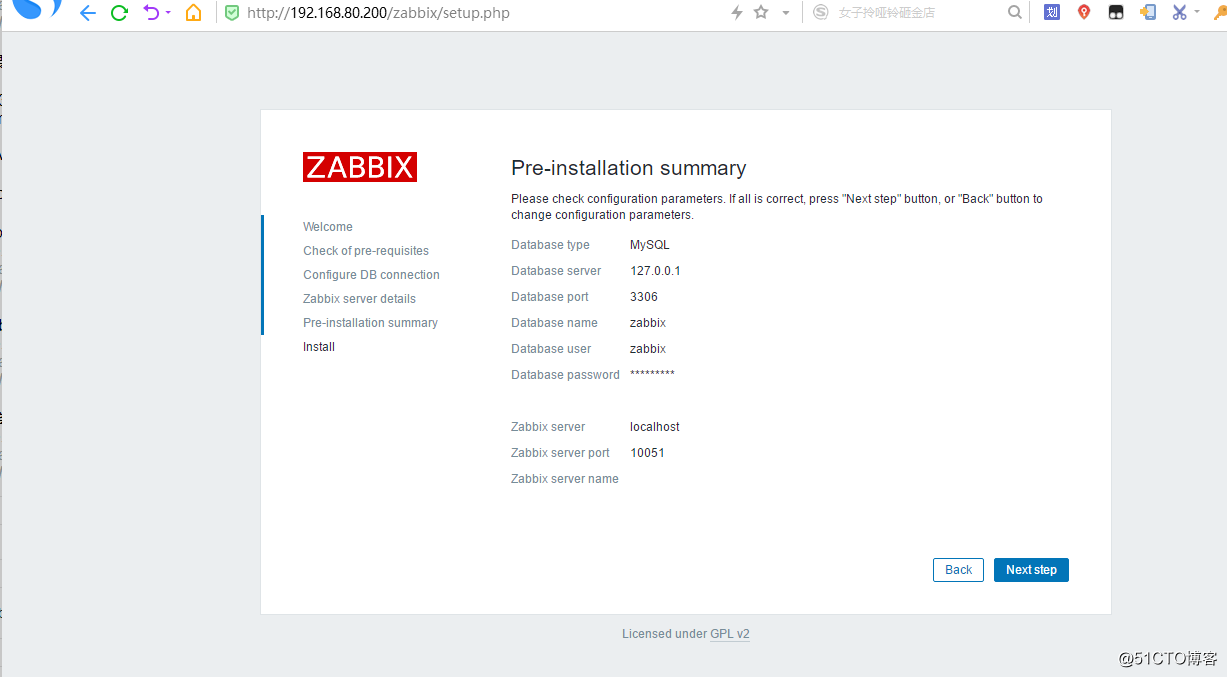This screenshot has height=677, width=1227.
Task: Click the blue device sync extension icon
Action: (1148, 13)
